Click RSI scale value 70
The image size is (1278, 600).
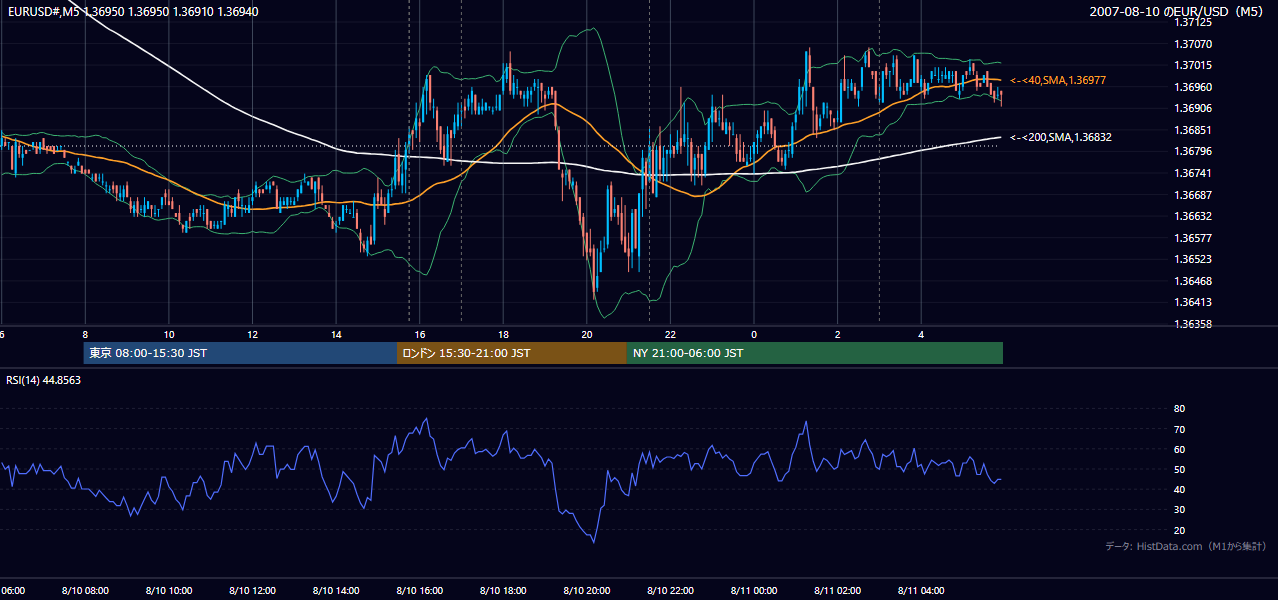pos(1180,429)
